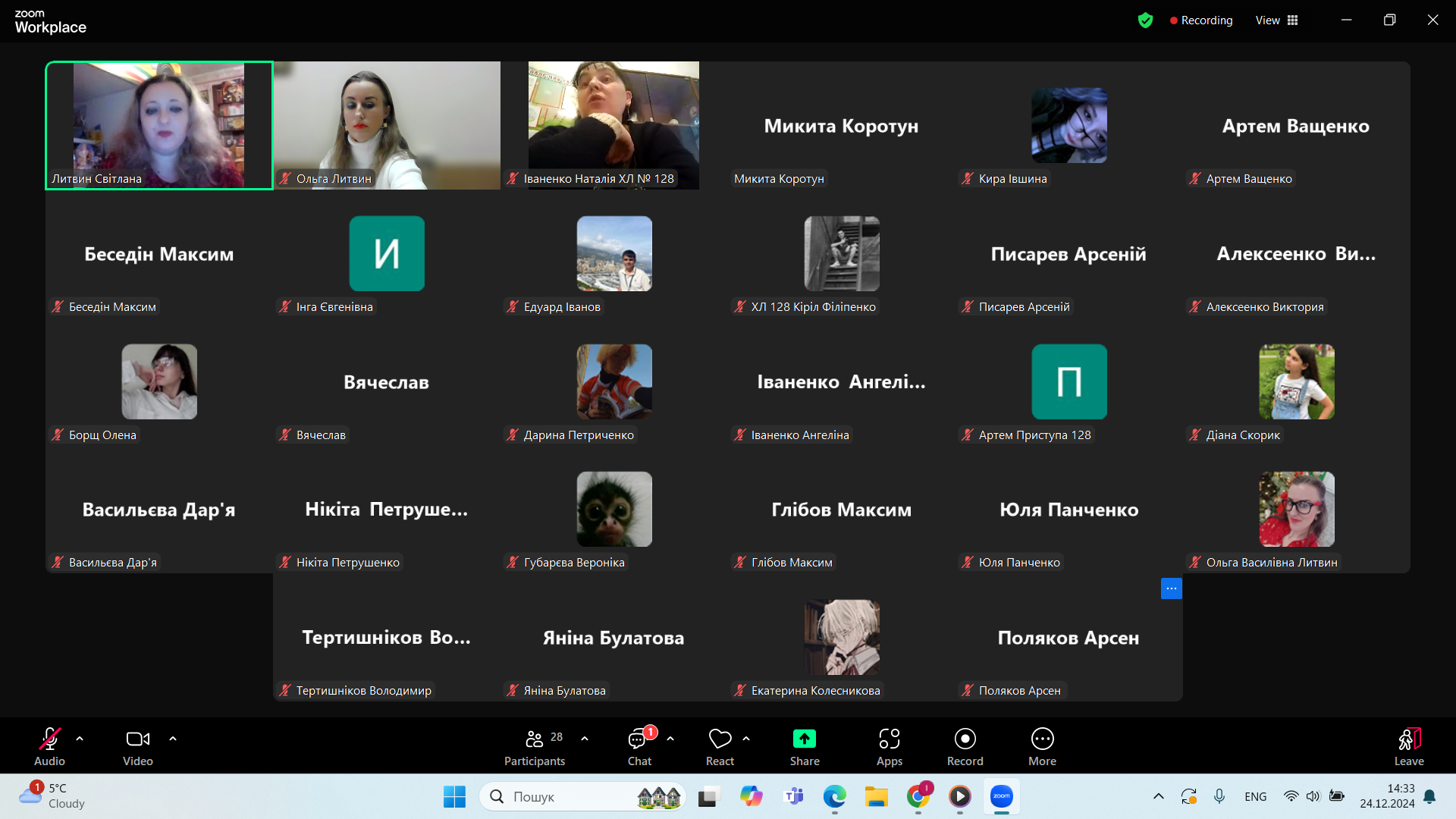The width and height of the screenshot is (1456, 819).
Task: Click the green encryption shield icon
Action: (x=1145, y=20)
